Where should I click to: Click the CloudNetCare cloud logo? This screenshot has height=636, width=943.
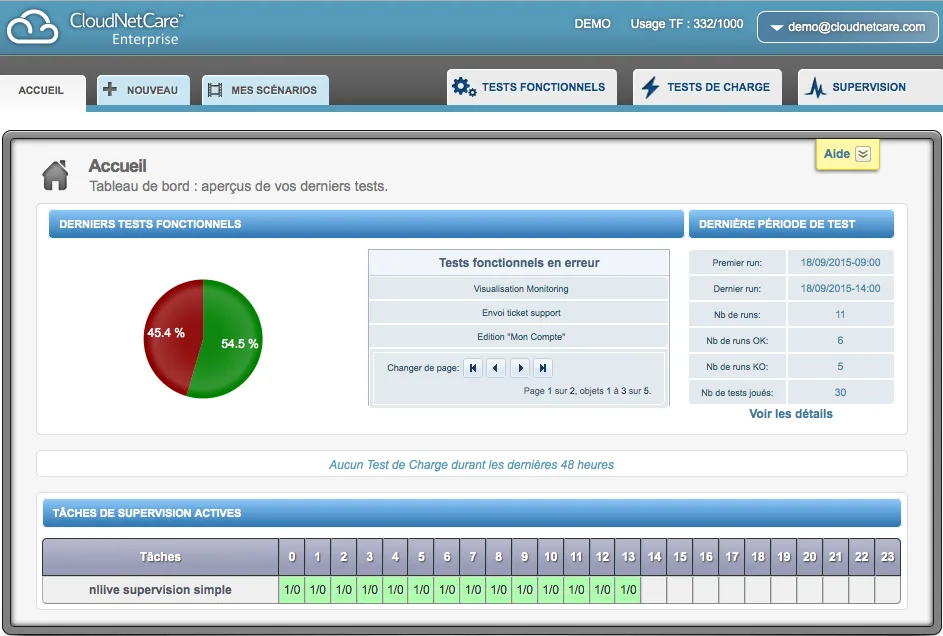coord(32,27)
